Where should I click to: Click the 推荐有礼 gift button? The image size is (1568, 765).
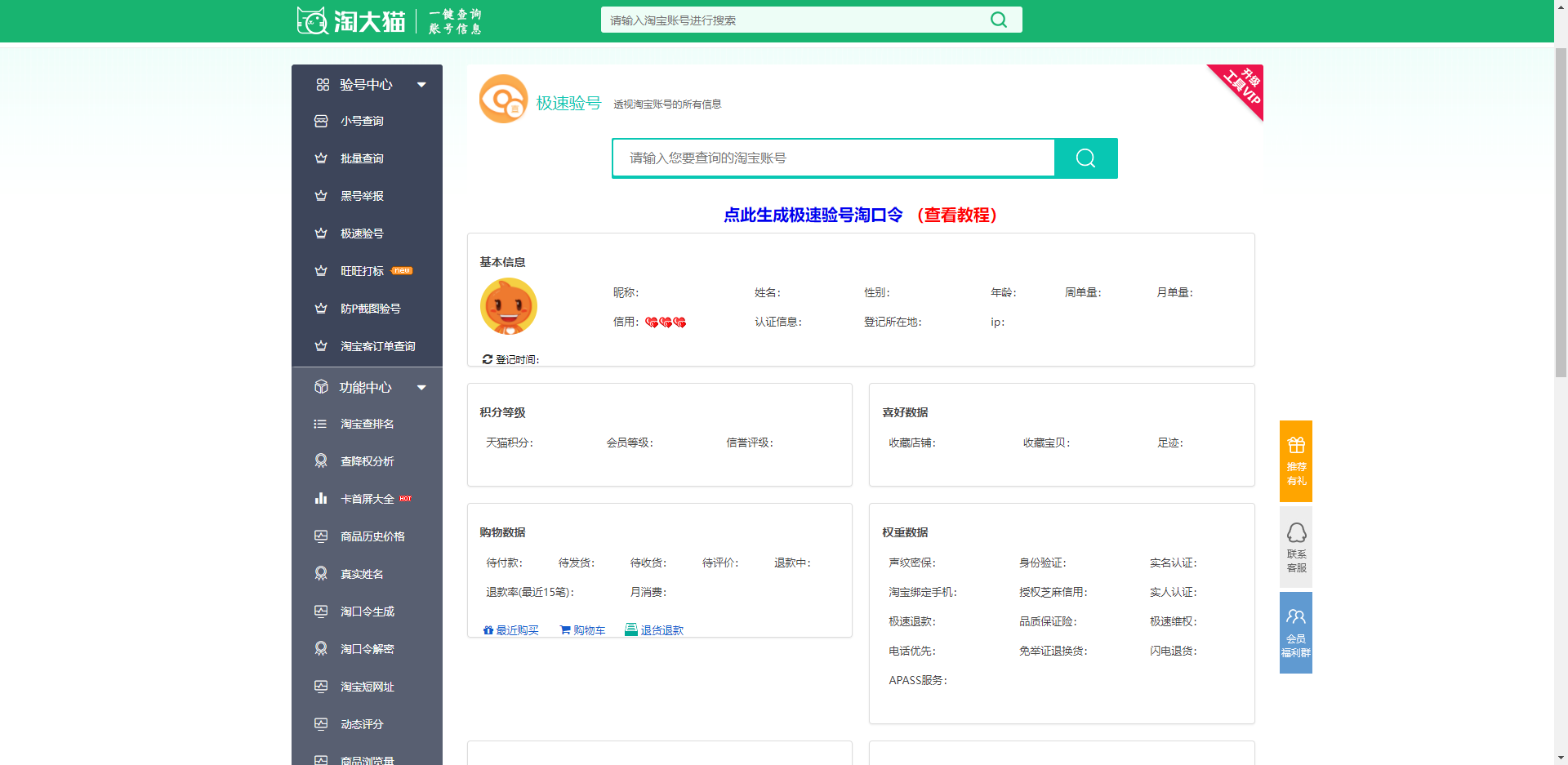pyautogui.click(x=1296, y=461)
